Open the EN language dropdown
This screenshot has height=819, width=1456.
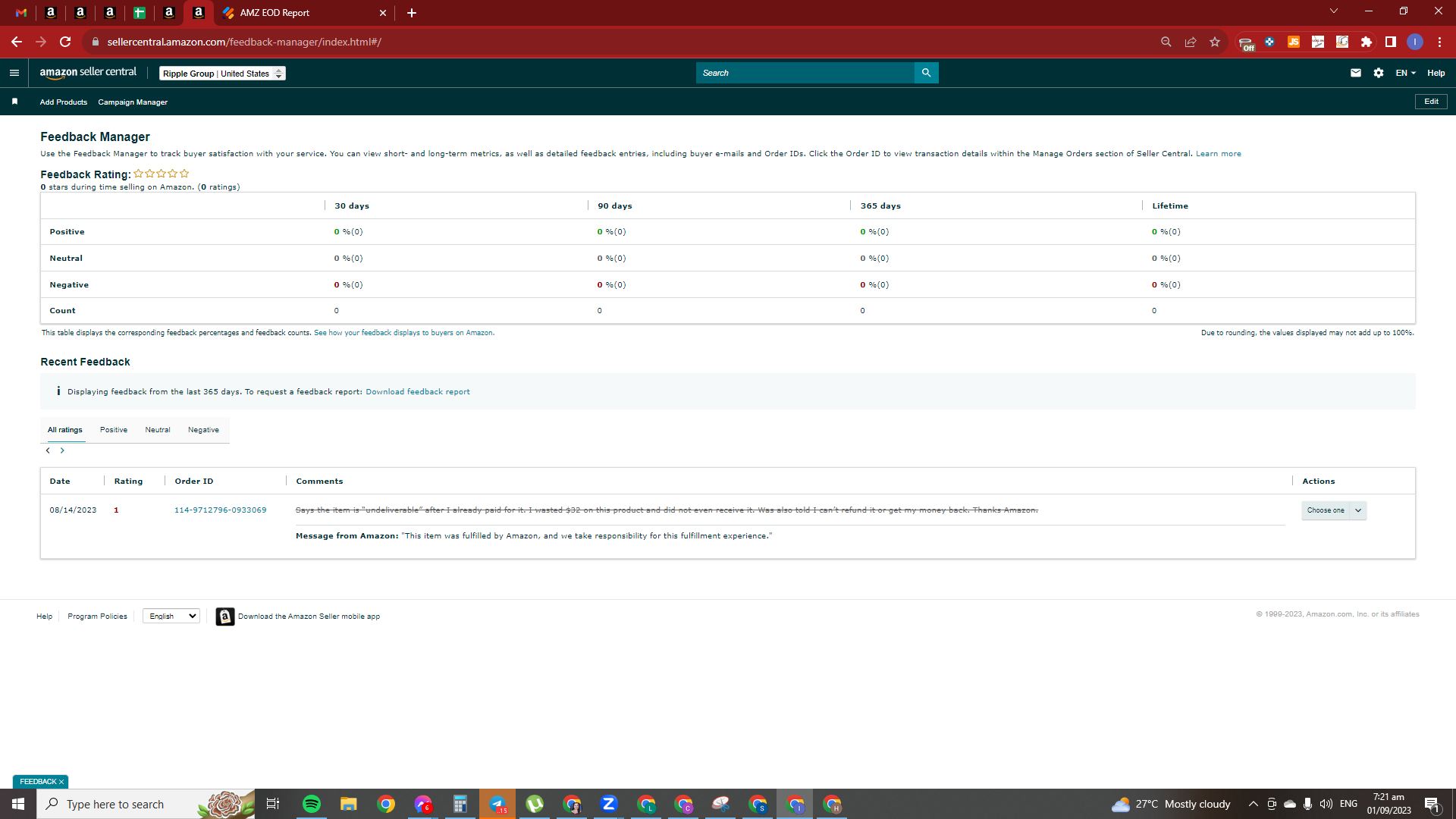[x=1406, y=73]
